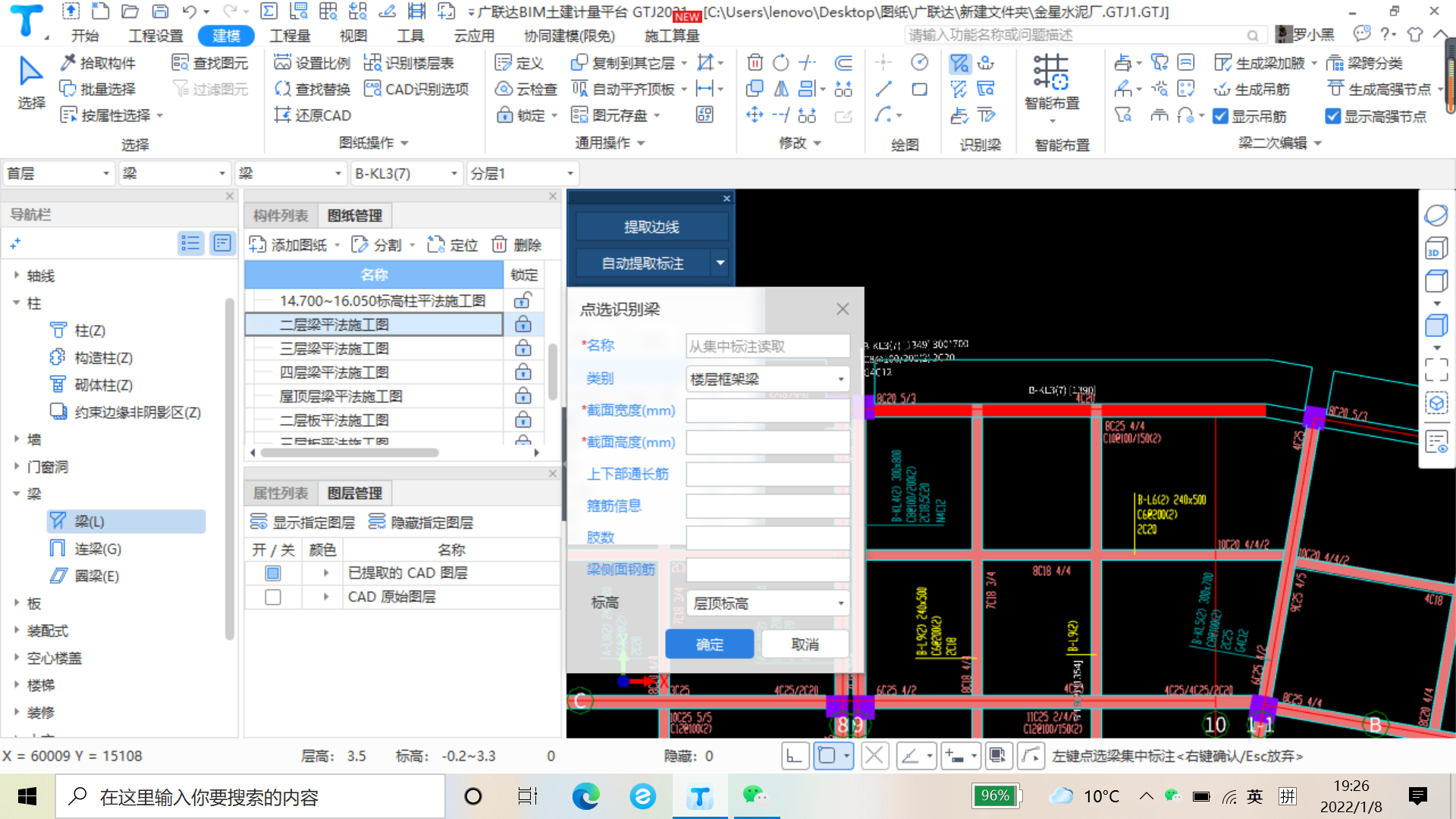Expand the 墙 tree node
The image size is (1456, 819).
tap(17, 439)
